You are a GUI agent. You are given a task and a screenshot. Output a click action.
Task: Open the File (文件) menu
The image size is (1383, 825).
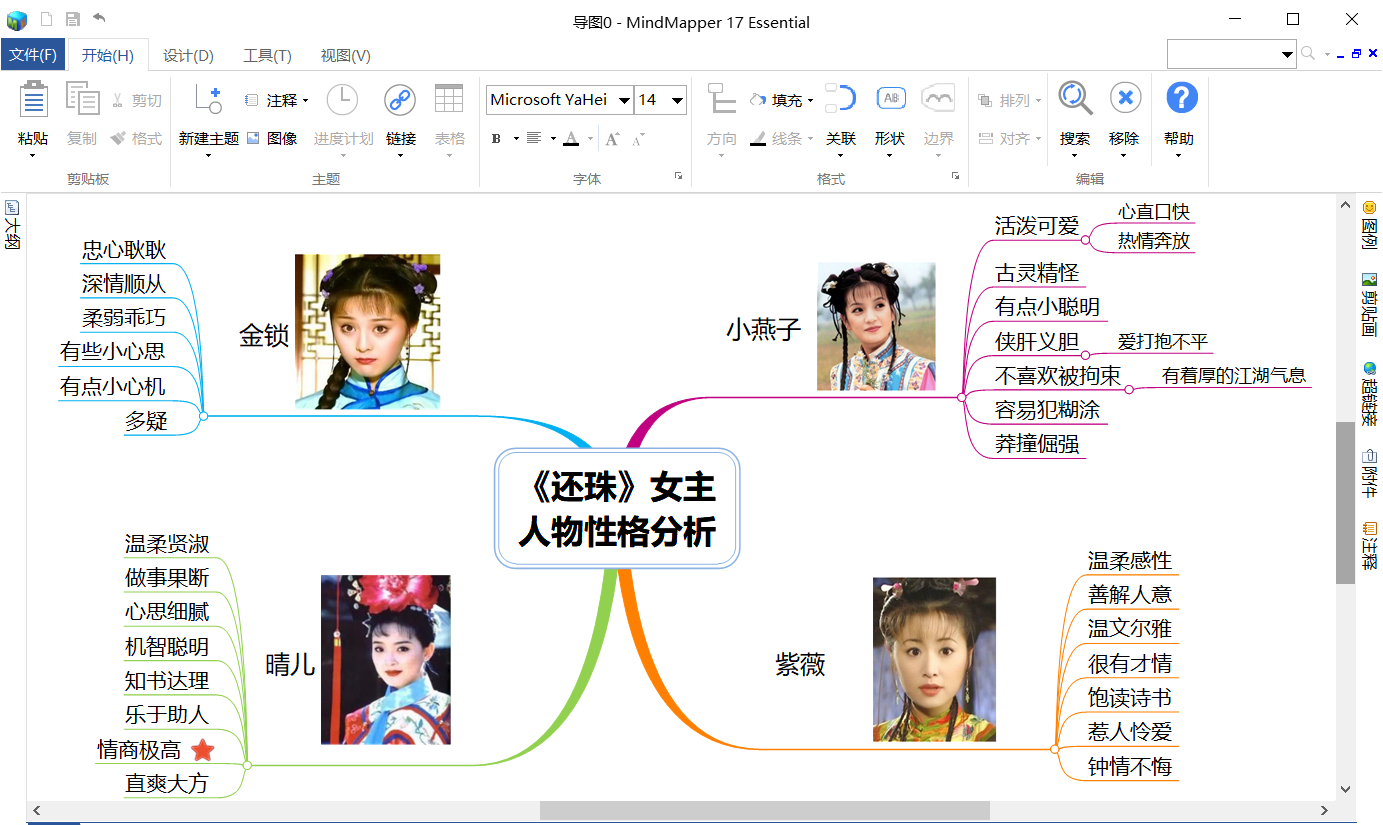pyautogui.click(x=33, y=55)
